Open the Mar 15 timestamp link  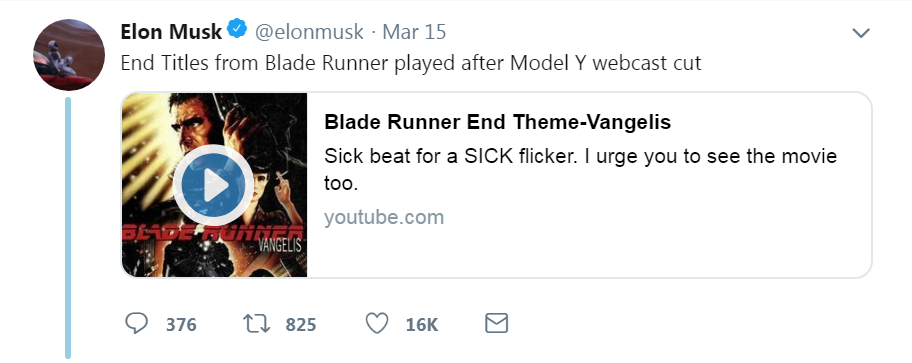(x=414, y=31)
